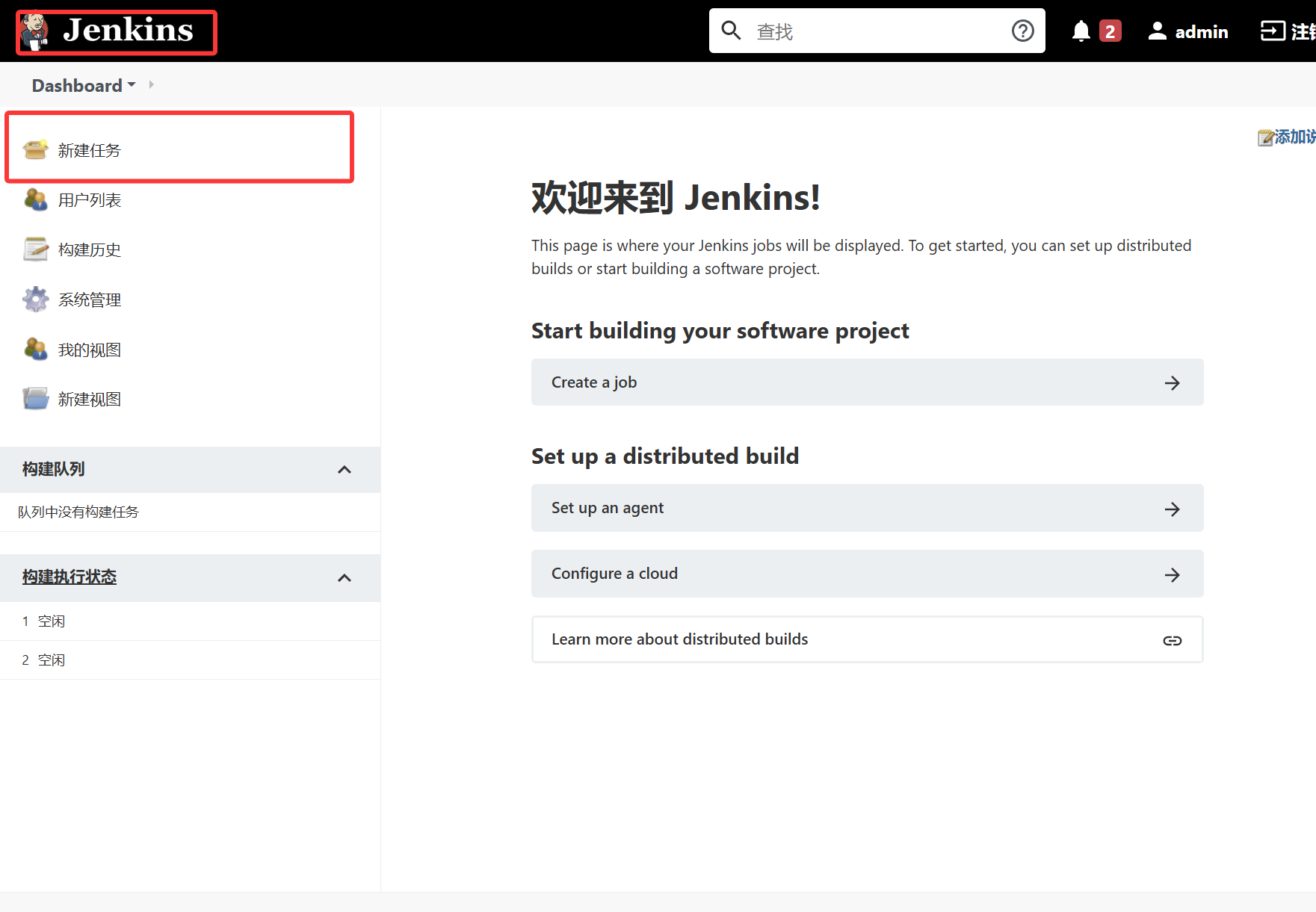Click the admin user person icon
Screen dimensions: 1316x912
[x=1157, y=31]
